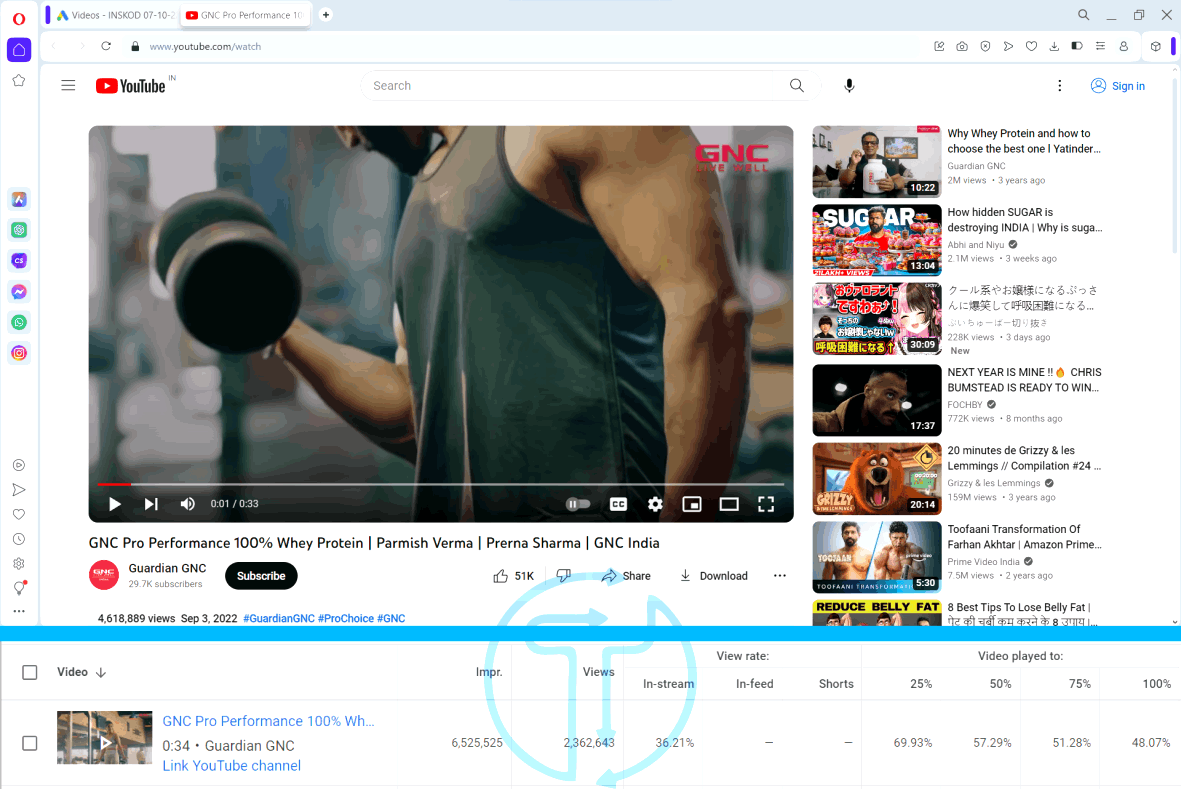Screen dimensions: 1181x789
Task: Open the YouTube hamburger guide menu
Action: pos(68,86)
